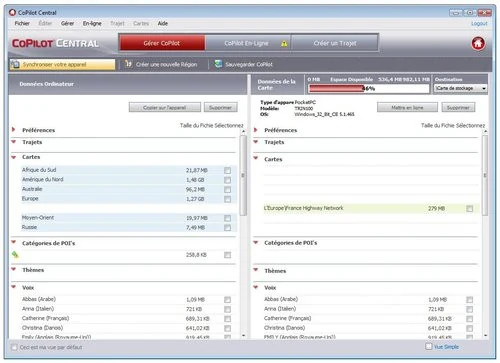Collapse left Thèmes section
Viewport: 500px width, 363px height.
click(x=14, y=269)
